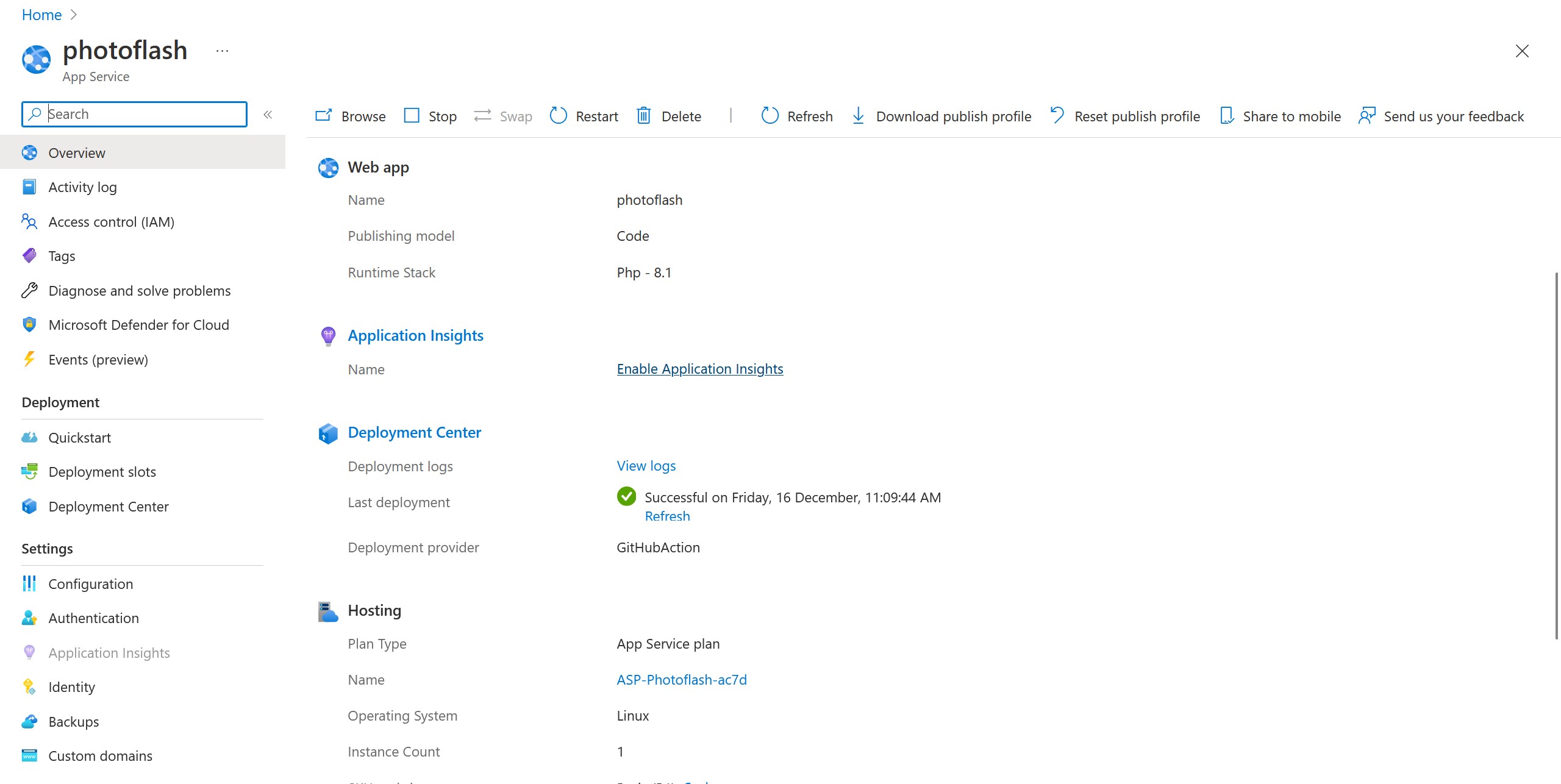Click into the sidebar search field
This screenshot has height=784, width=1561.
coord(134,114)
